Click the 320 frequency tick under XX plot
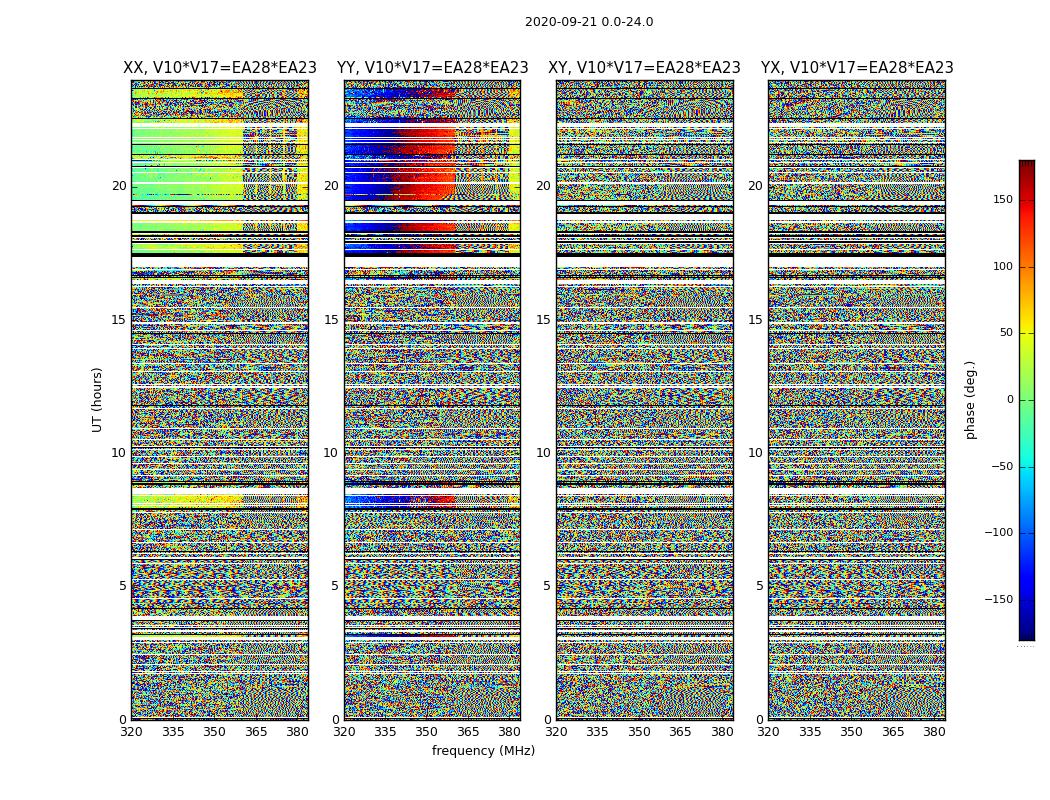Viewport: 1050px width, 800px height. pyautogui.click(x=131, y=732)
